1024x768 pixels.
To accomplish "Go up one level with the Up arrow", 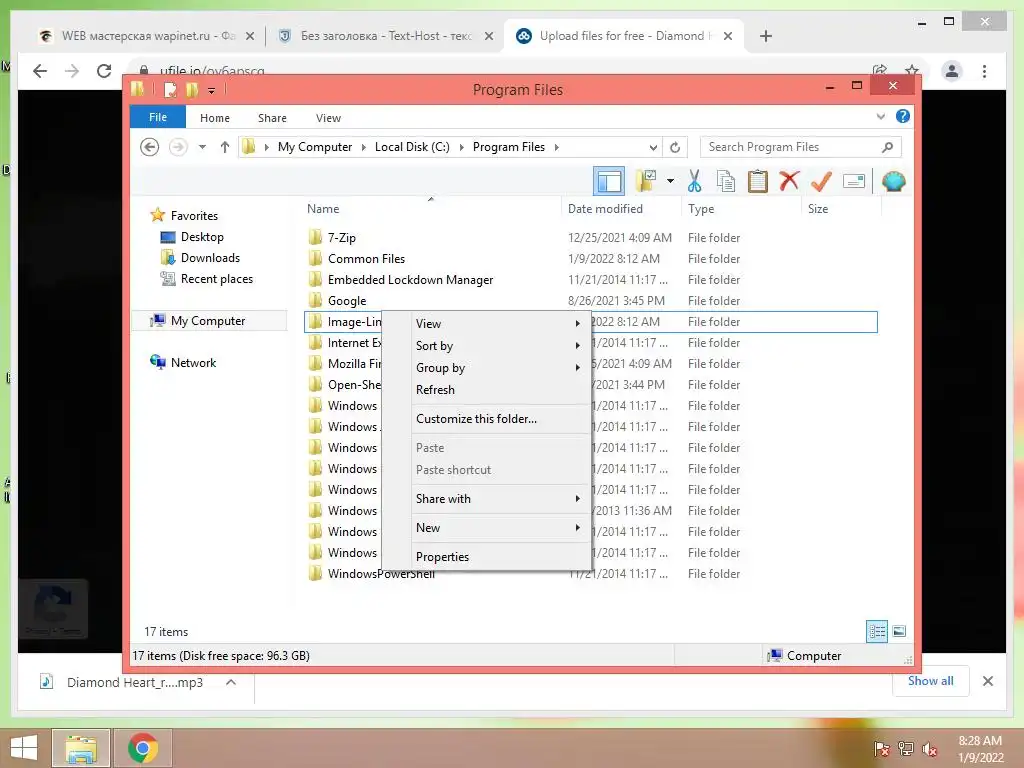I will (x=225, y=147).
